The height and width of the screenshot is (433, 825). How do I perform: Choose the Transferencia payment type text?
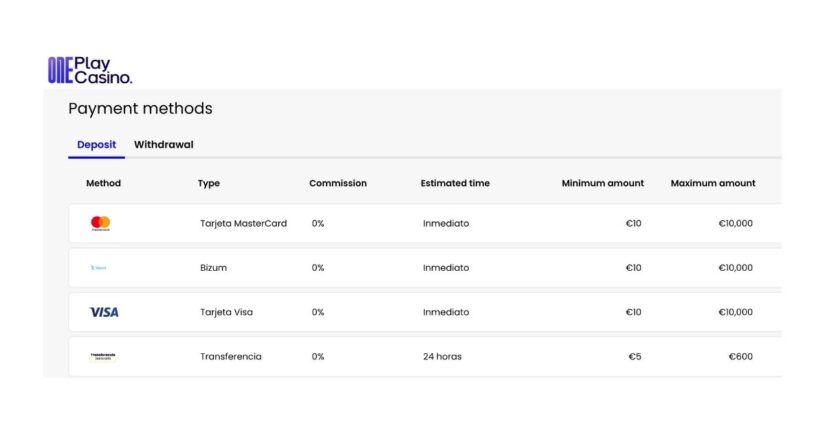[230, 356]
